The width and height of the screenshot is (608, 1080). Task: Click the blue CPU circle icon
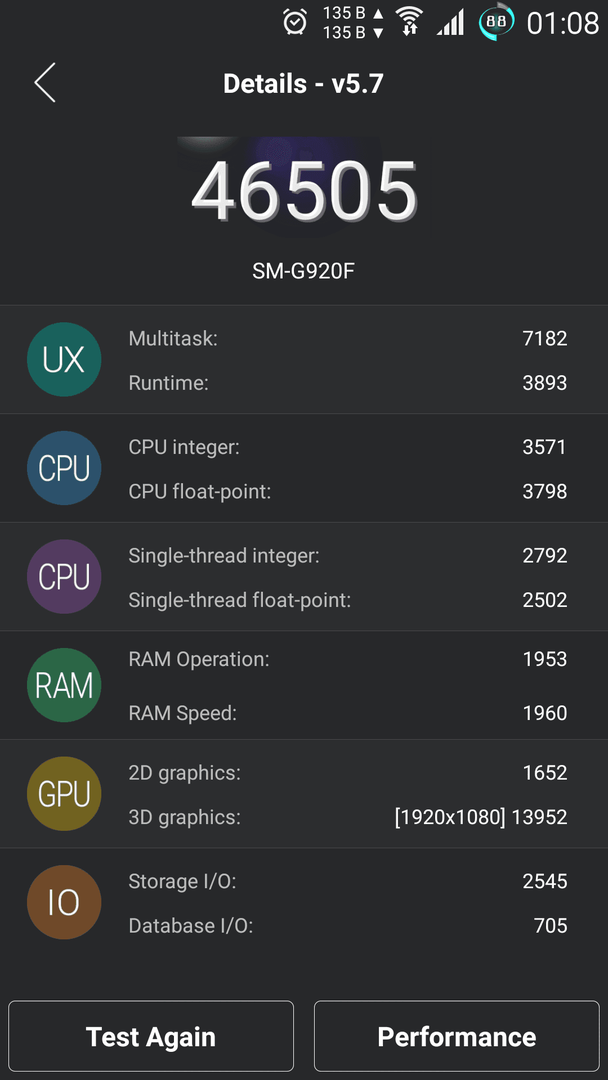pyautogui.click(x=64, y=468)
